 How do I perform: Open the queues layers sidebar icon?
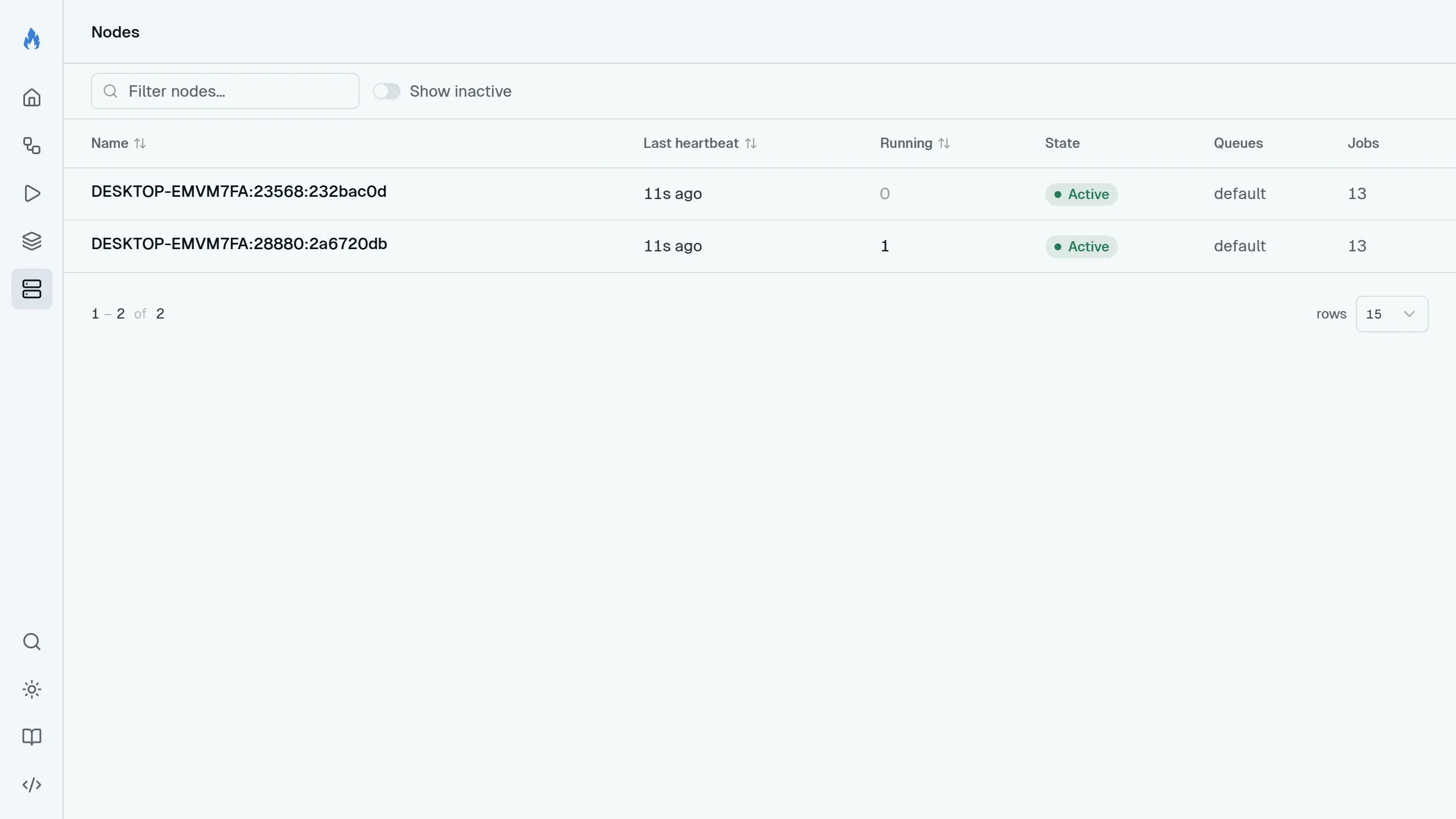[32, 241]
